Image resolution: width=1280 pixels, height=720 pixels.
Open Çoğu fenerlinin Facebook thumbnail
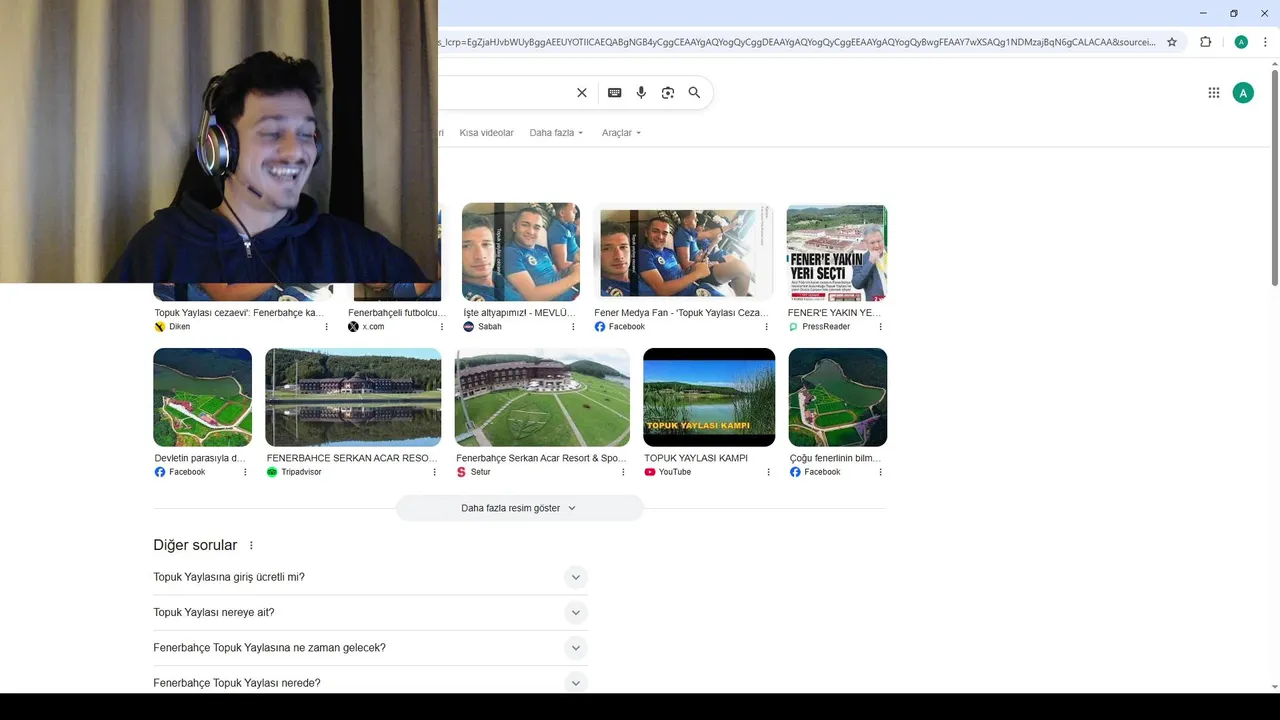click(x=837, y=397)
